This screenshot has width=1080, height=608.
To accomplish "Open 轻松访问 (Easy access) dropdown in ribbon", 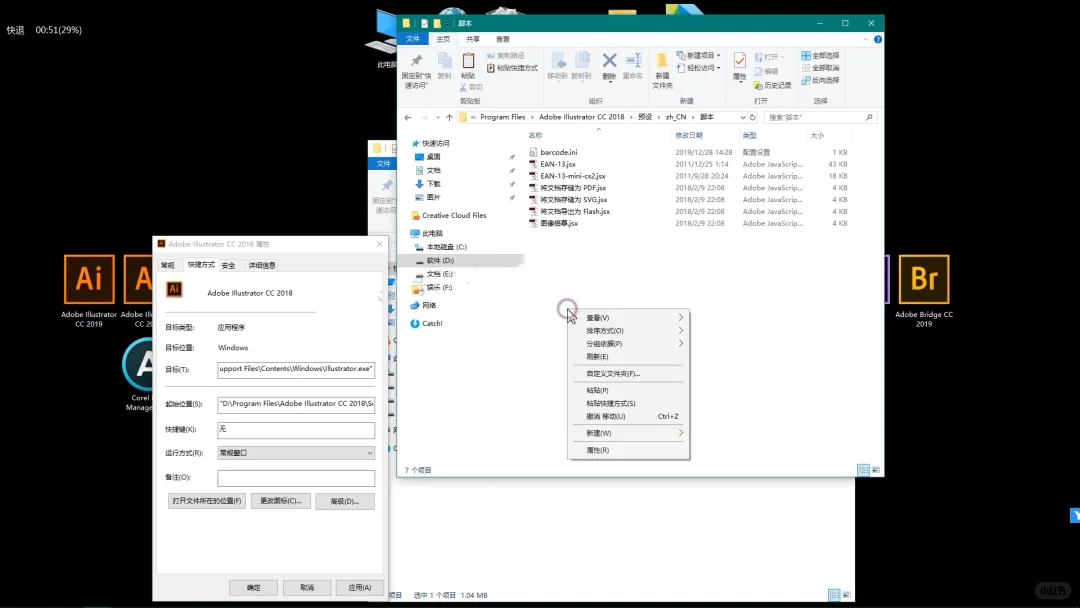I will (698, 68).
